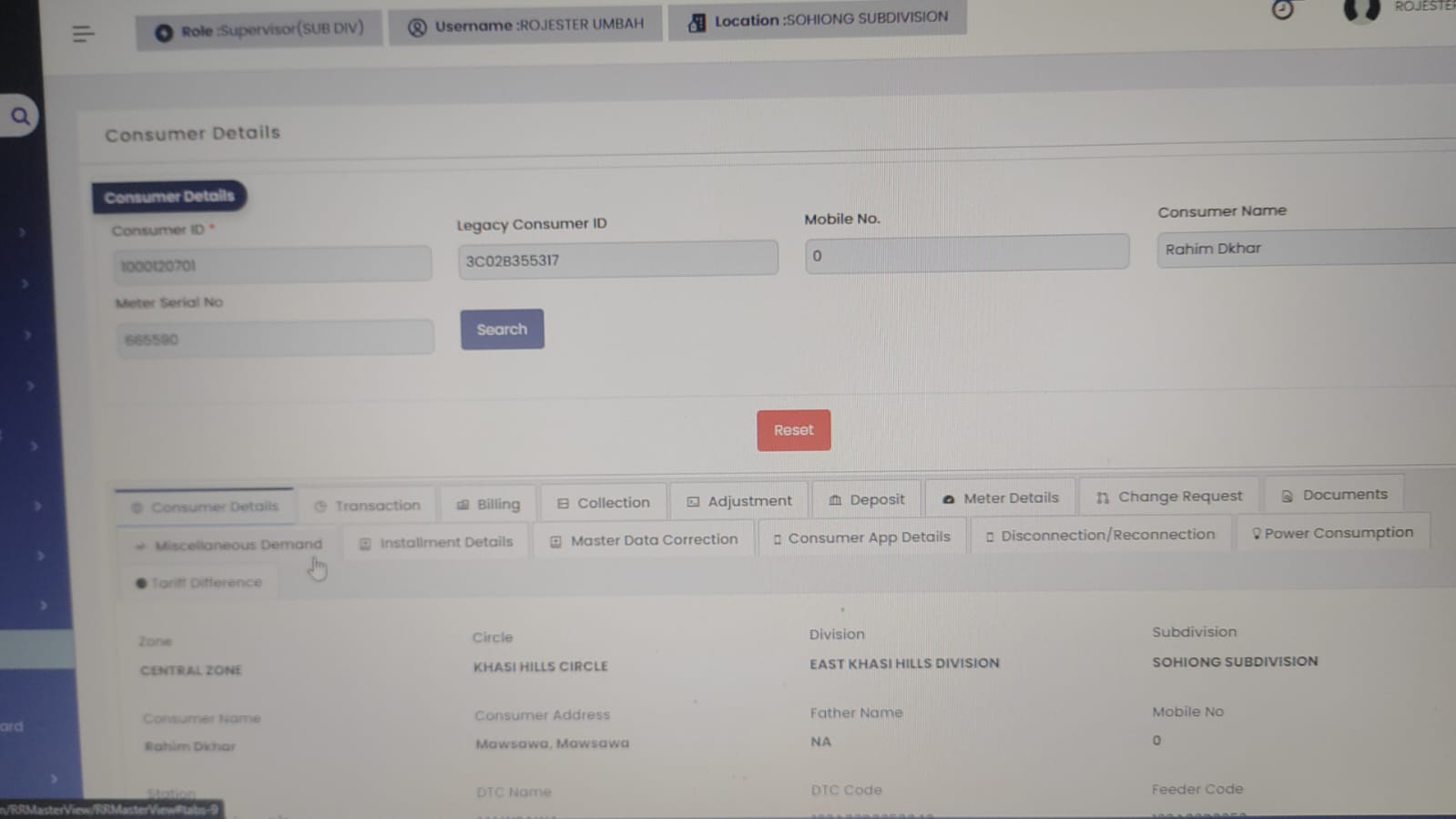
Task: Focus the Mobile No. input field
Action: pyautogui.click(x=967, y=254)
